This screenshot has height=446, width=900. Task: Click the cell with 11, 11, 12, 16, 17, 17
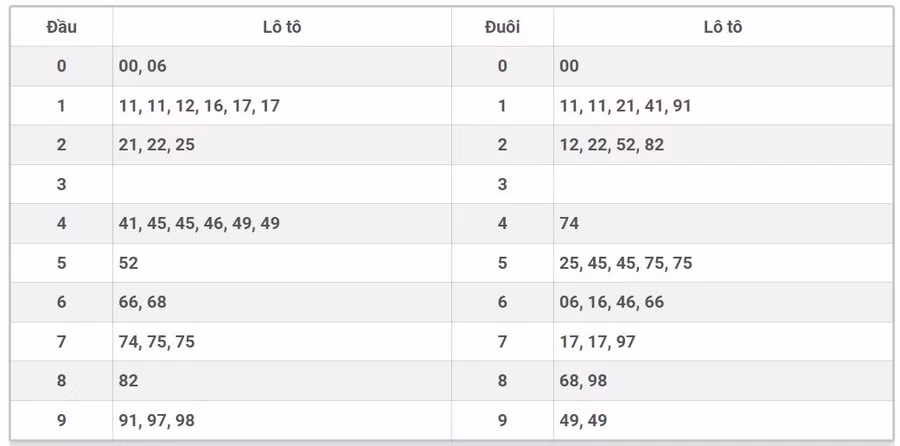click(199, 106)
